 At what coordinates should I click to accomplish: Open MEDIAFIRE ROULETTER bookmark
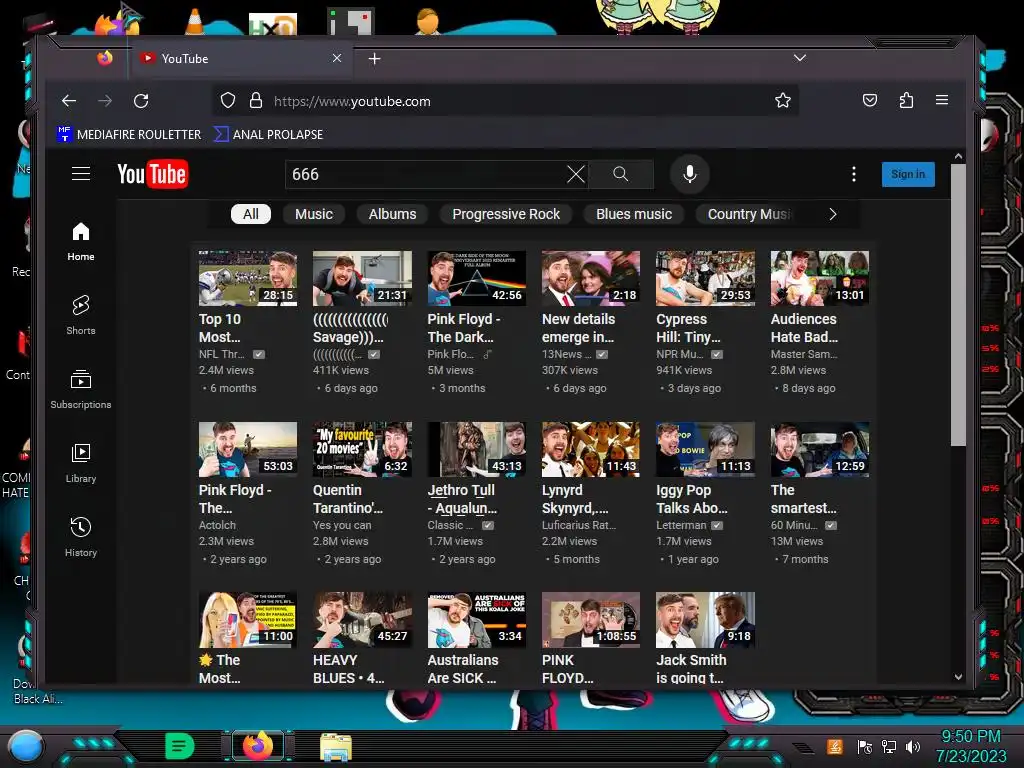click(129, 135)
